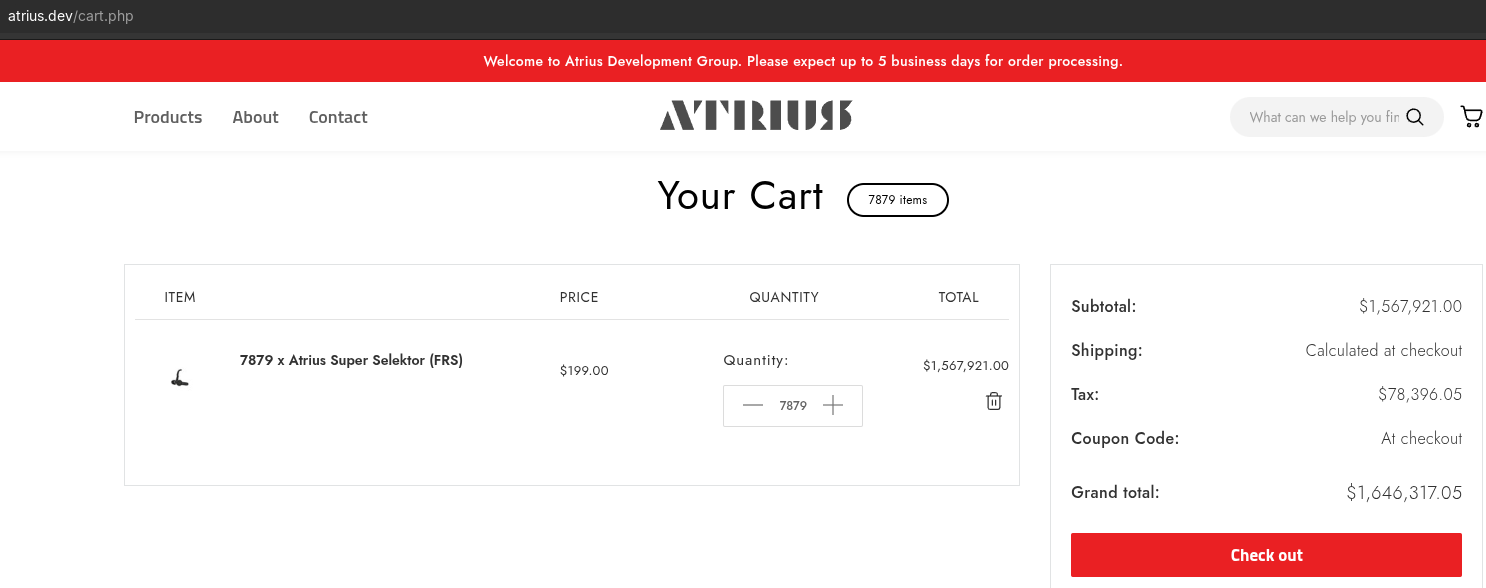1486x588 pixels.
Task: Open the 7879 x Atrius Super Selektor link
Action: [x=351, y=360]
